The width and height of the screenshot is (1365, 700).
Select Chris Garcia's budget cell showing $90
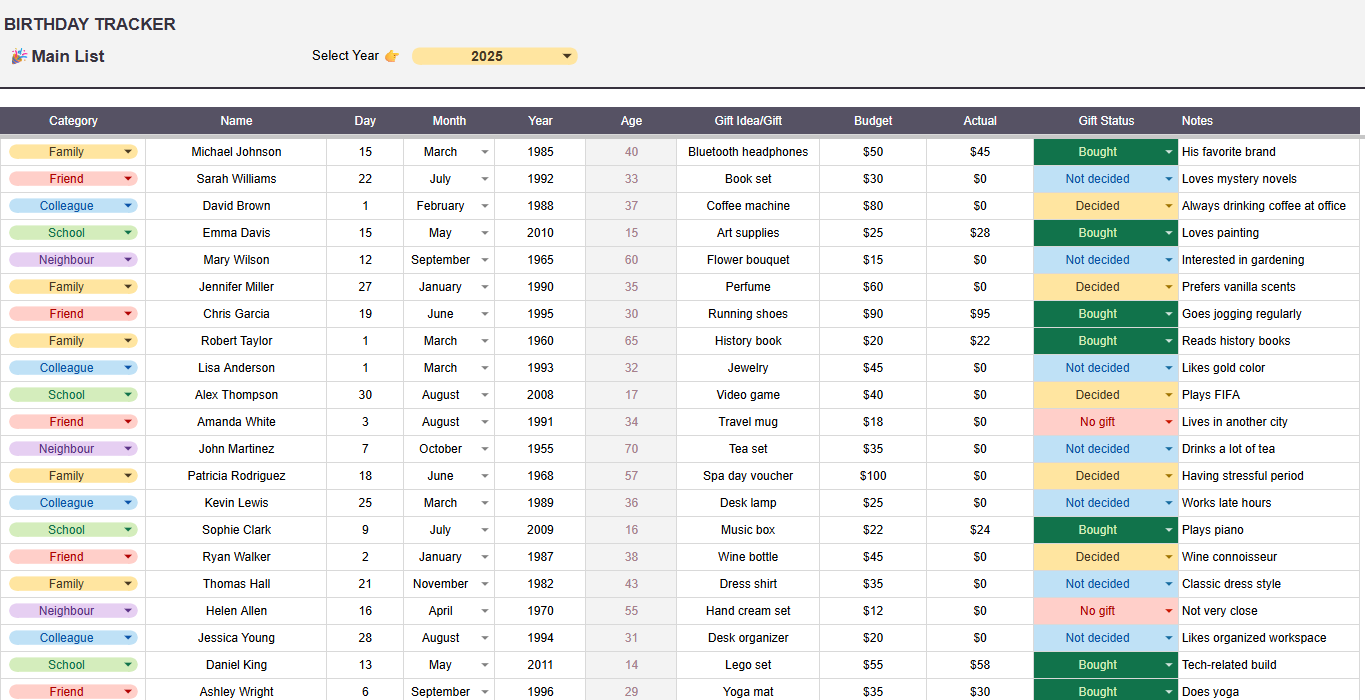pyautogui.click(x=872, y=314)
